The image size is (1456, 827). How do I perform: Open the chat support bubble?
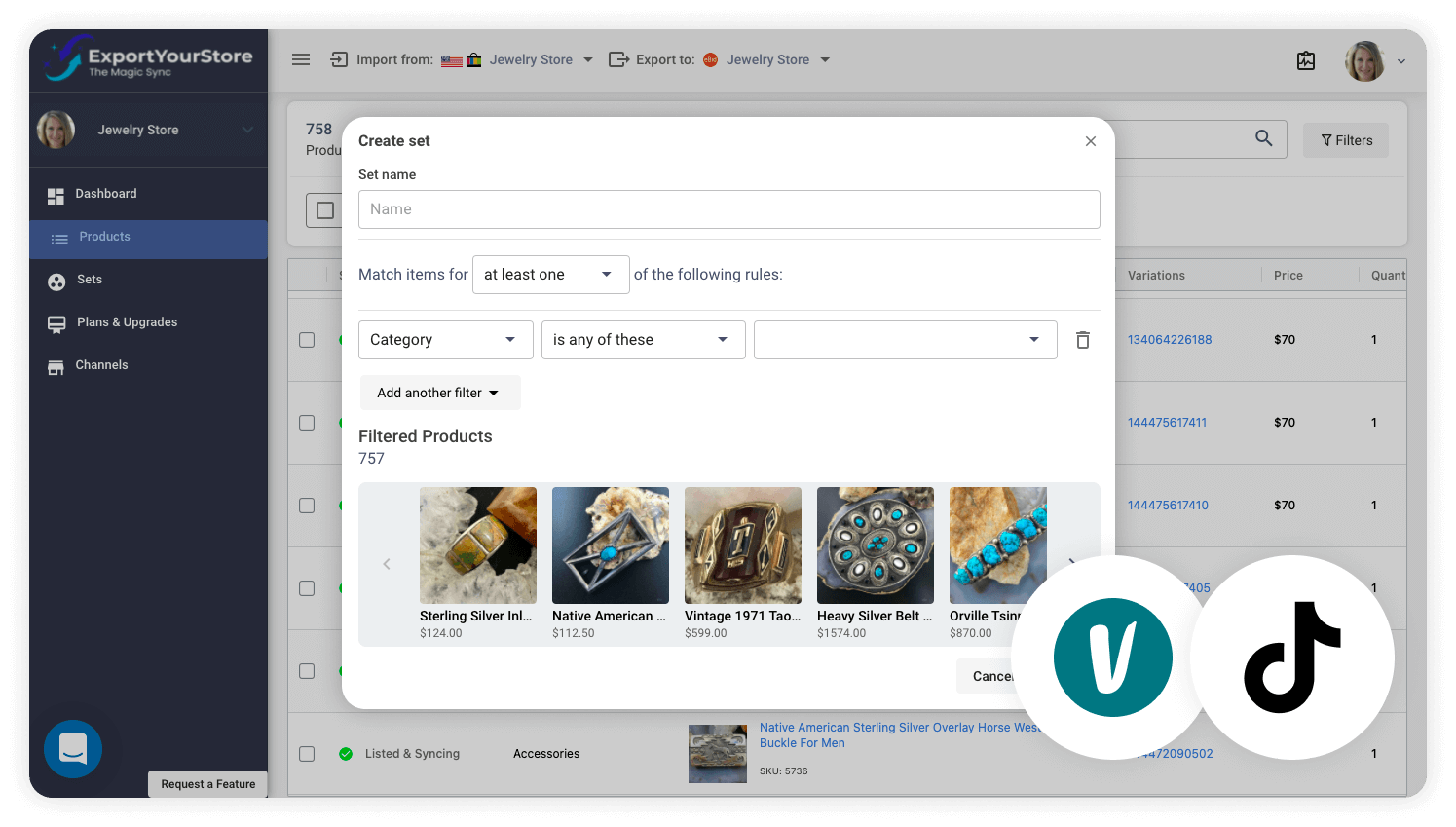[x=73, y=749]
